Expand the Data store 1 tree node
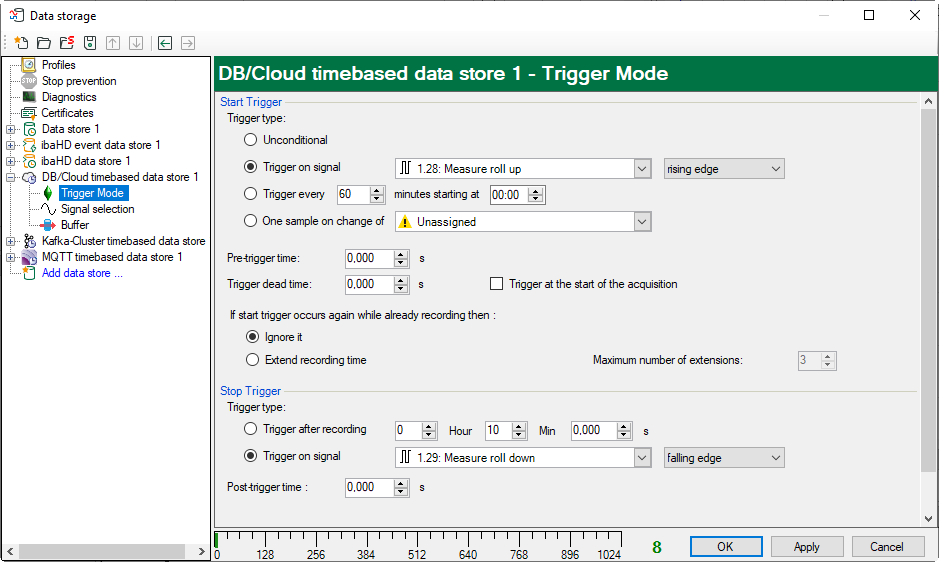 click(x=10, y=129)
